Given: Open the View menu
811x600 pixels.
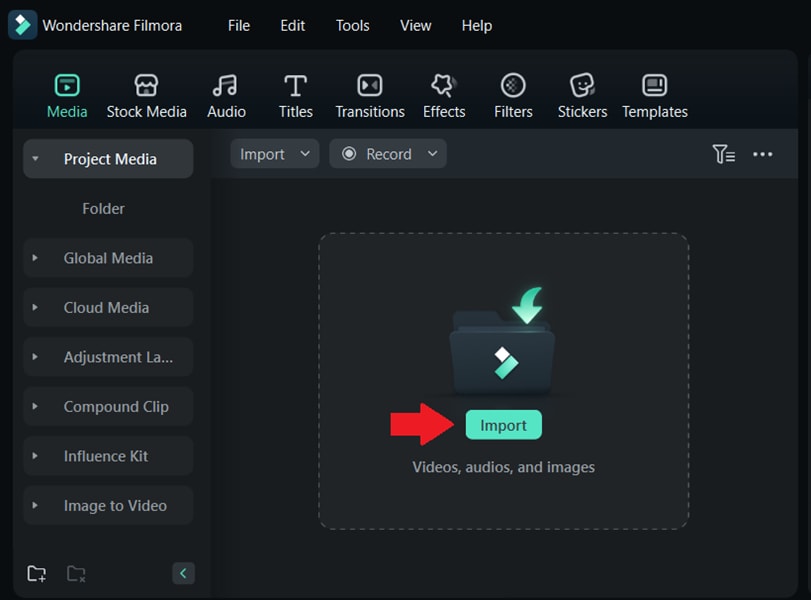Looking at the screenshot, I should pyautogui.click(x=415, y=25).
